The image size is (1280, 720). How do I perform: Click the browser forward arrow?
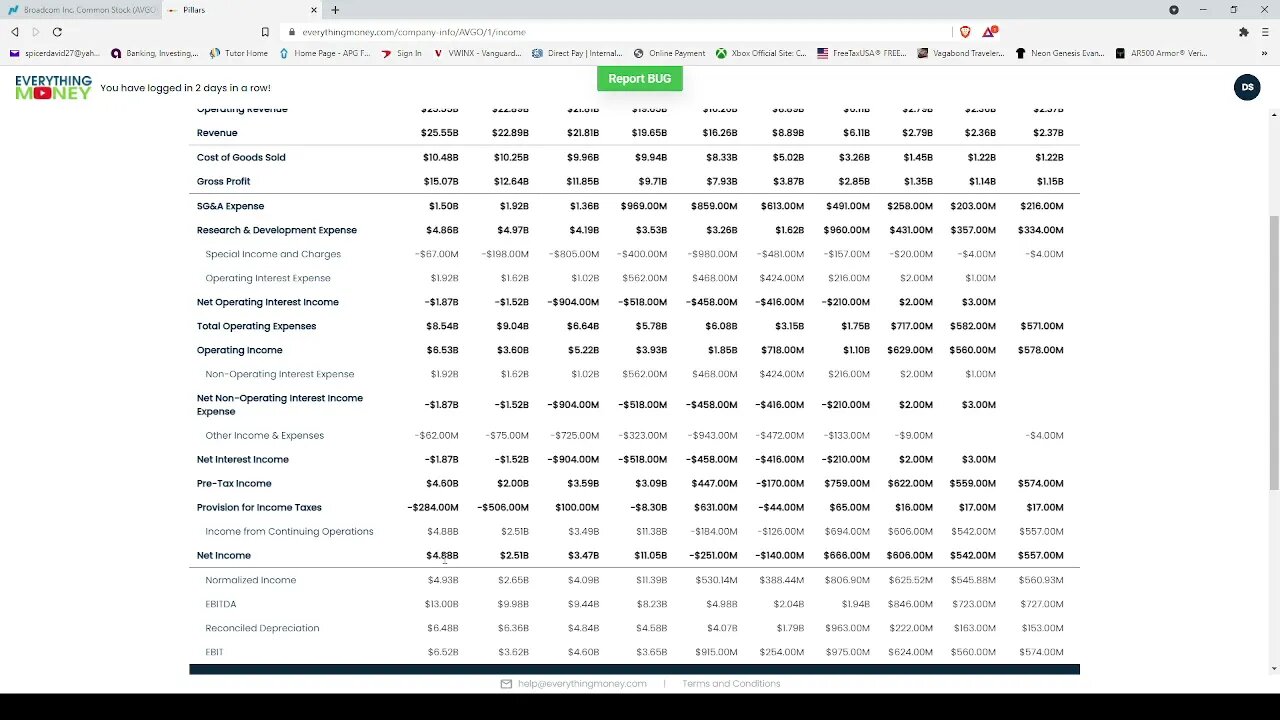point(36,32)
